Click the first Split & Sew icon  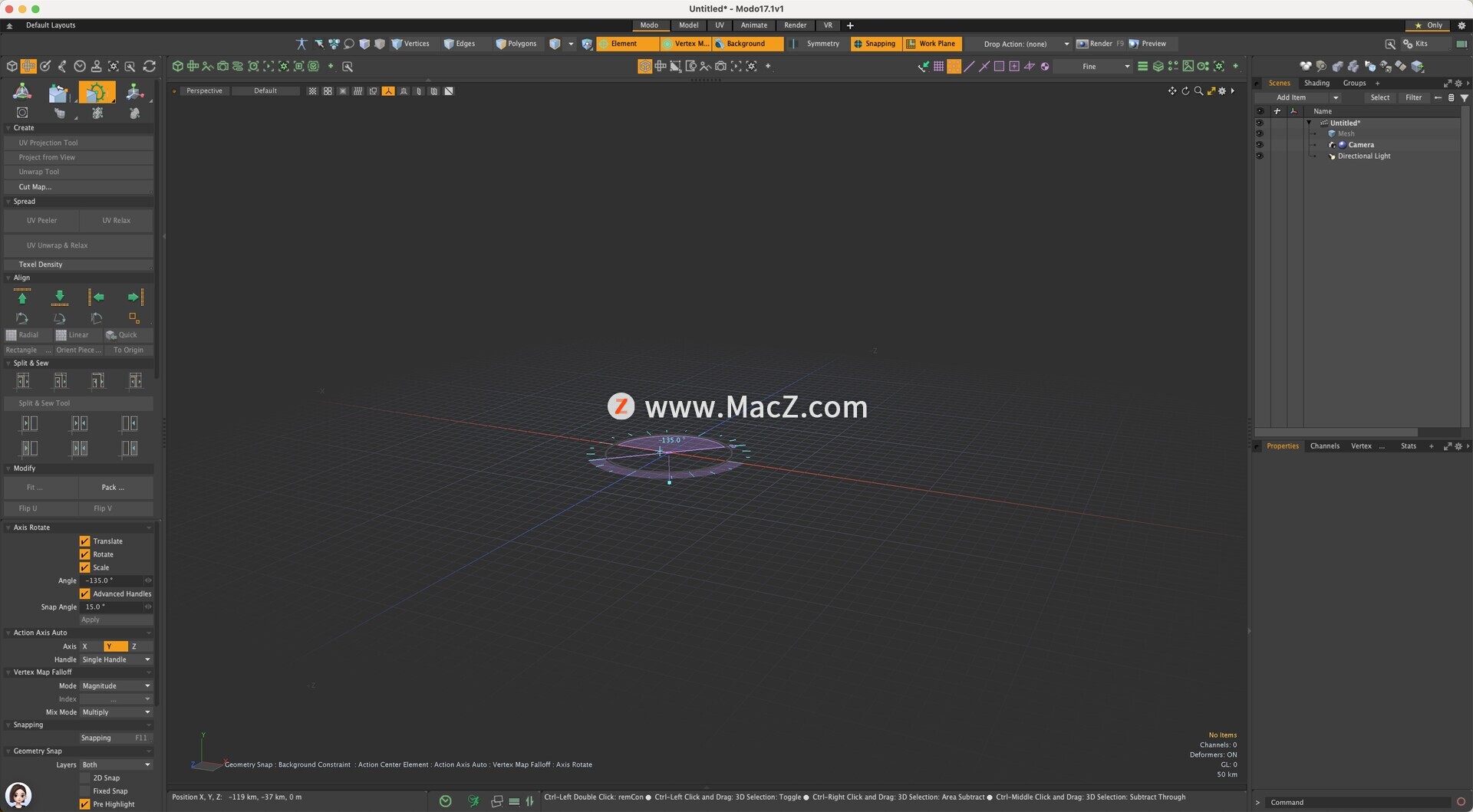(23, 381)
